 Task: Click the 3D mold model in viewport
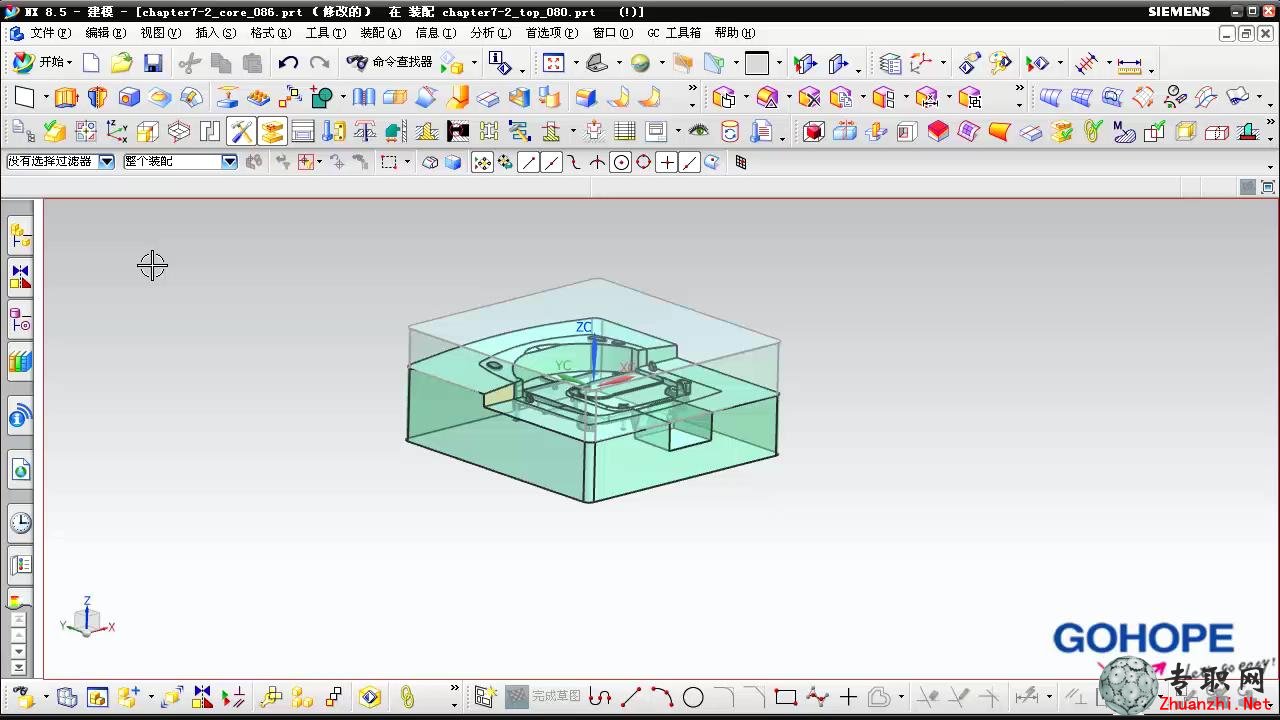(593, 390)
